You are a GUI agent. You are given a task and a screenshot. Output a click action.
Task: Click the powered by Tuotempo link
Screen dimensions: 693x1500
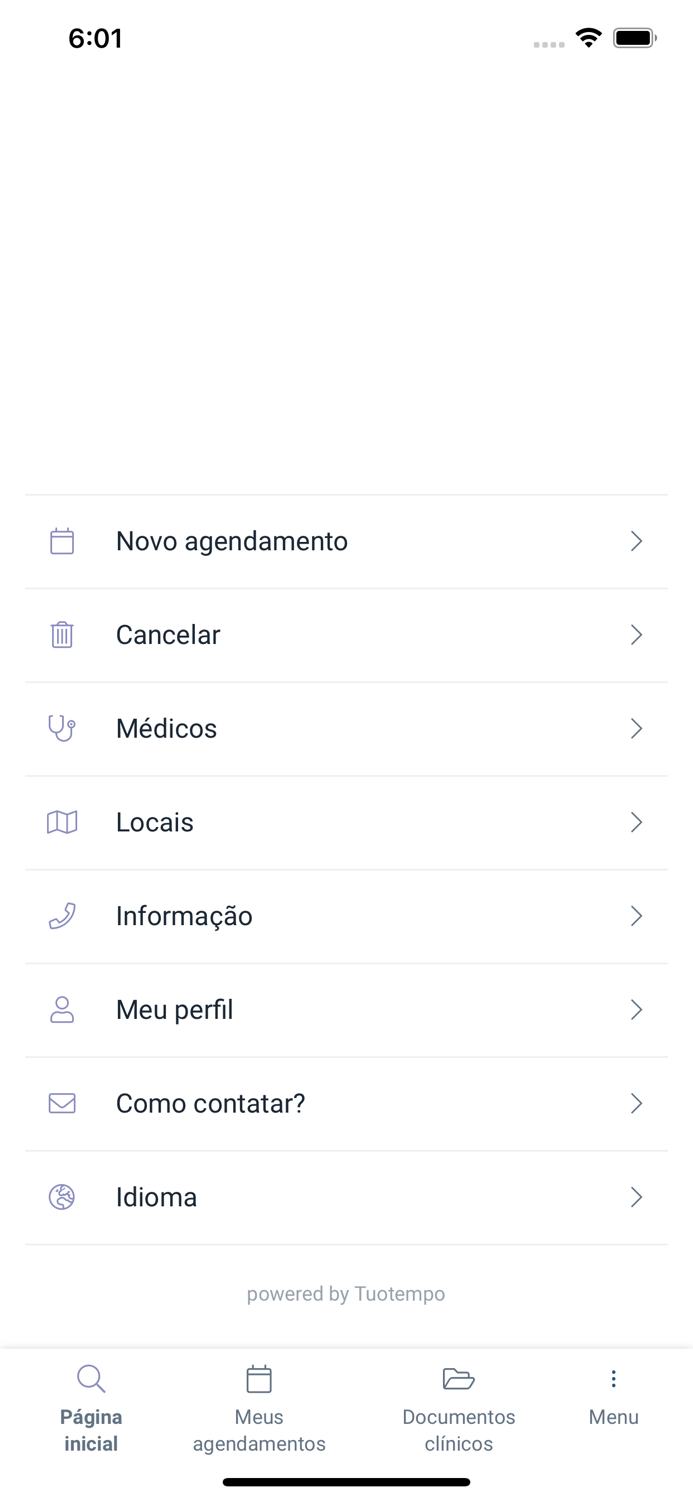[346, 1293]
